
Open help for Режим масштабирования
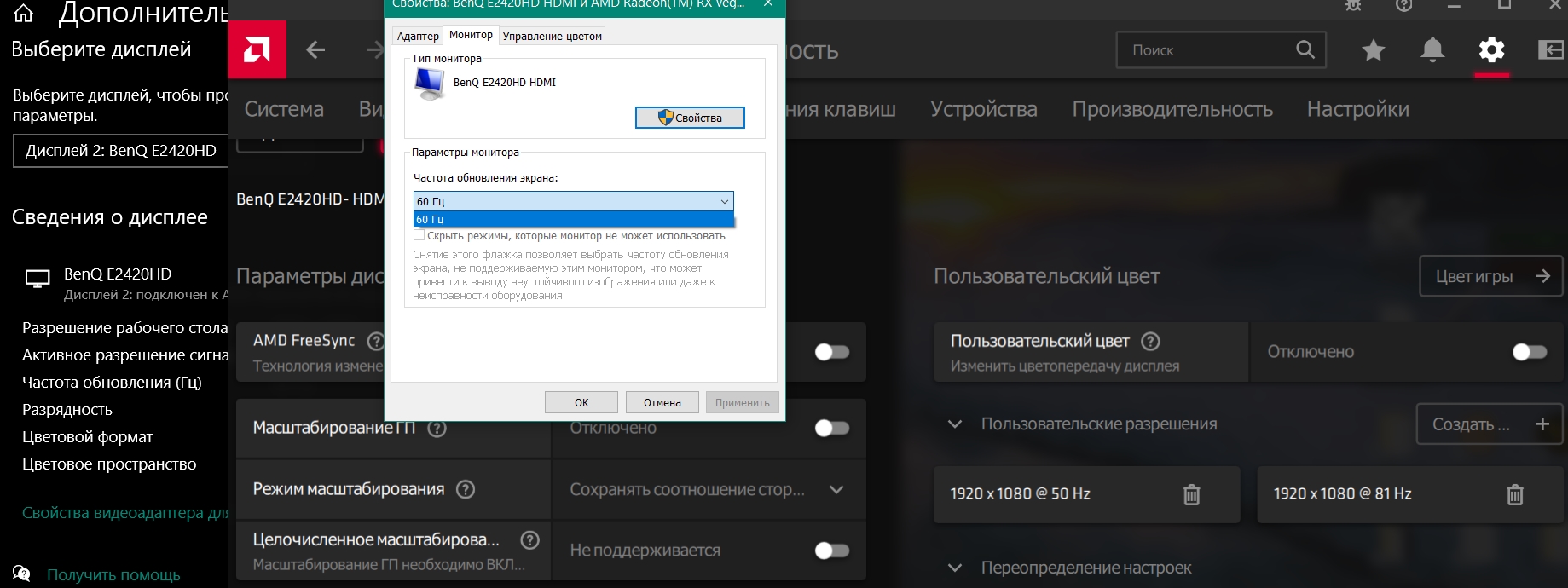point(466,489)
